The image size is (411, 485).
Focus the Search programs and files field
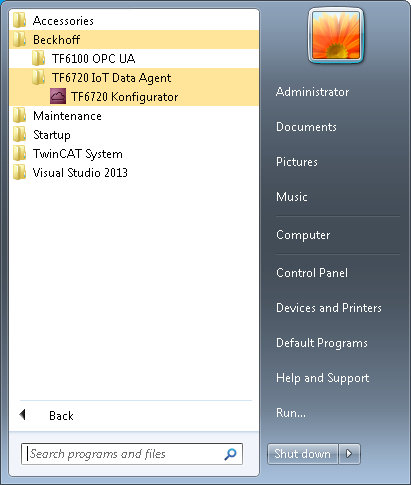[132, 454]
